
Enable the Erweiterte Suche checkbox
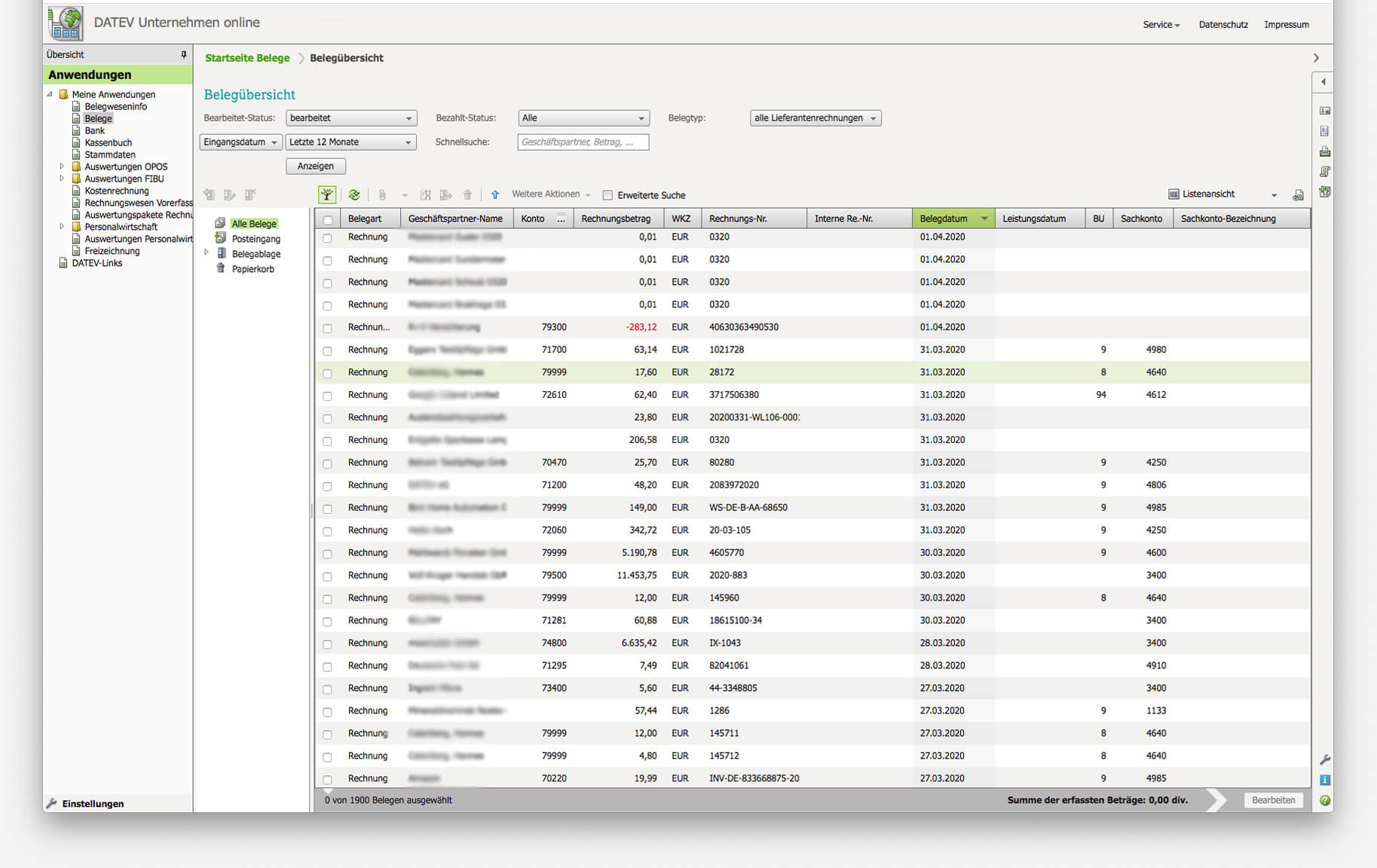(x=607, y=195)
